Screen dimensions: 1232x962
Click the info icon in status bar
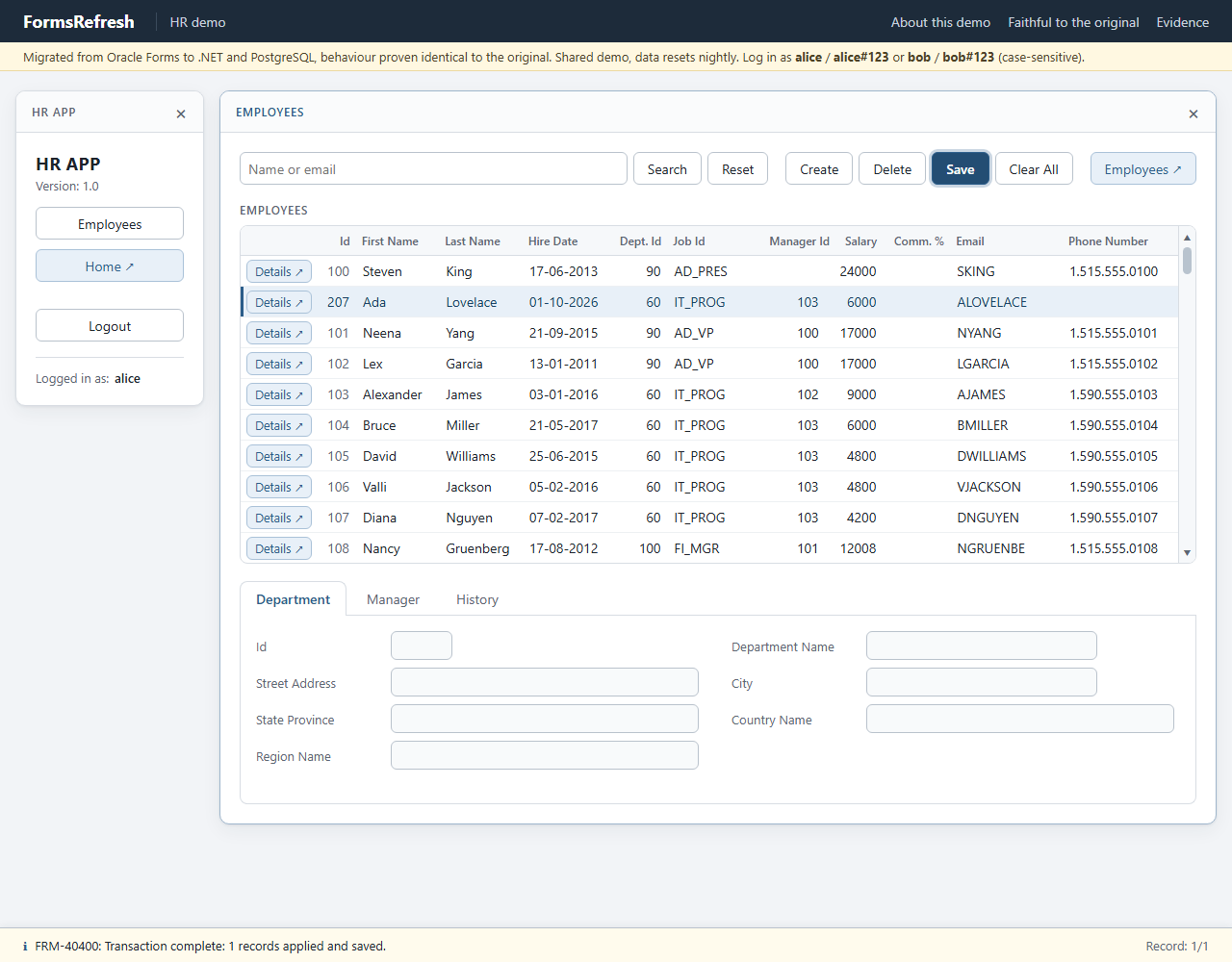(x=25, y=947)
